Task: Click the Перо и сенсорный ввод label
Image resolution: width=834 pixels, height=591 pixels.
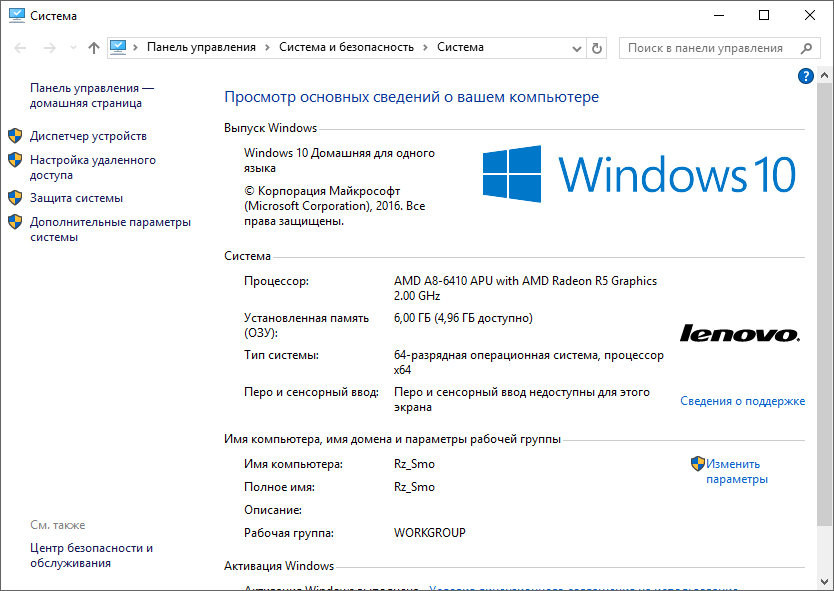Action: click(311, 393)
